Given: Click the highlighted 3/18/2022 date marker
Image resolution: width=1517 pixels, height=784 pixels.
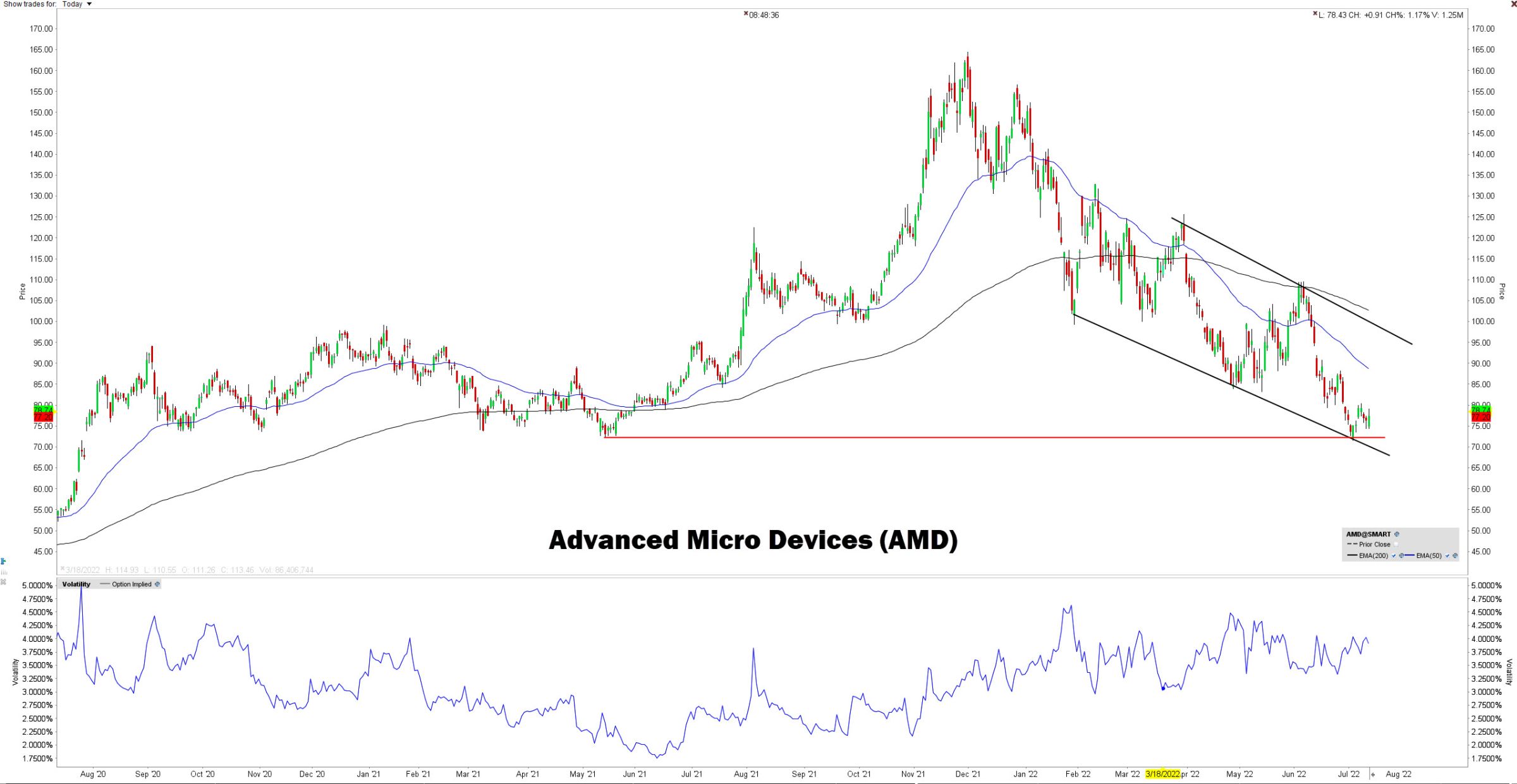Looking at the screenshot, I should pyautogui.click(x=1162, y=774).
